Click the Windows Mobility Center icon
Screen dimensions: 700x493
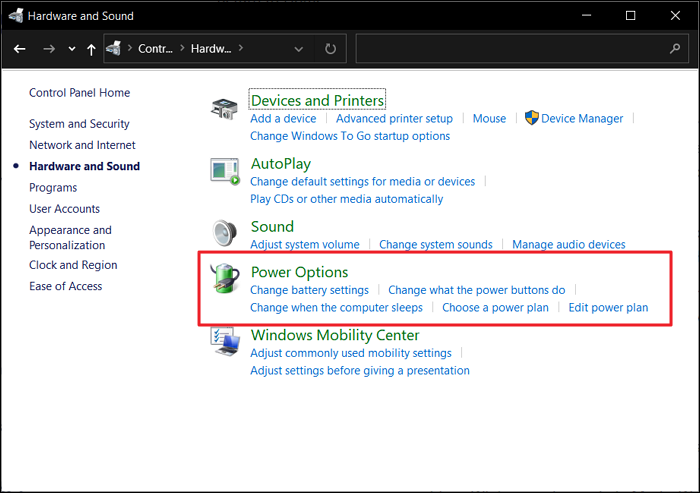(224, 343)
